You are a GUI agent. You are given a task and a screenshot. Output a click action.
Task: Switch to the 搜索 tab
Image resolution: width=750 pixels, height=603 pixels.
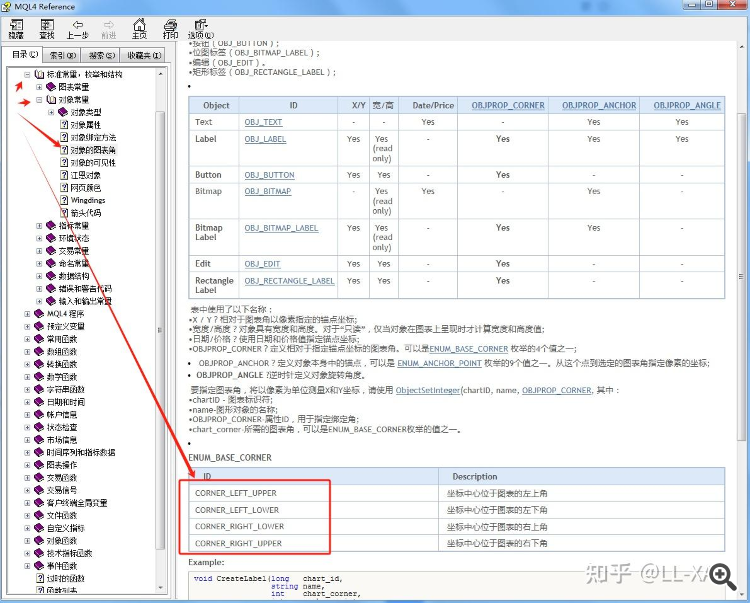click(x=101, y=55)
